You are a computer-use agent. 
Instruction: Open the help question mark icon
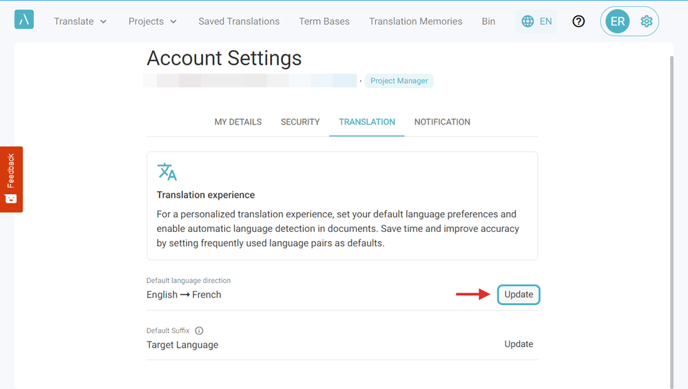click(578, 21)
